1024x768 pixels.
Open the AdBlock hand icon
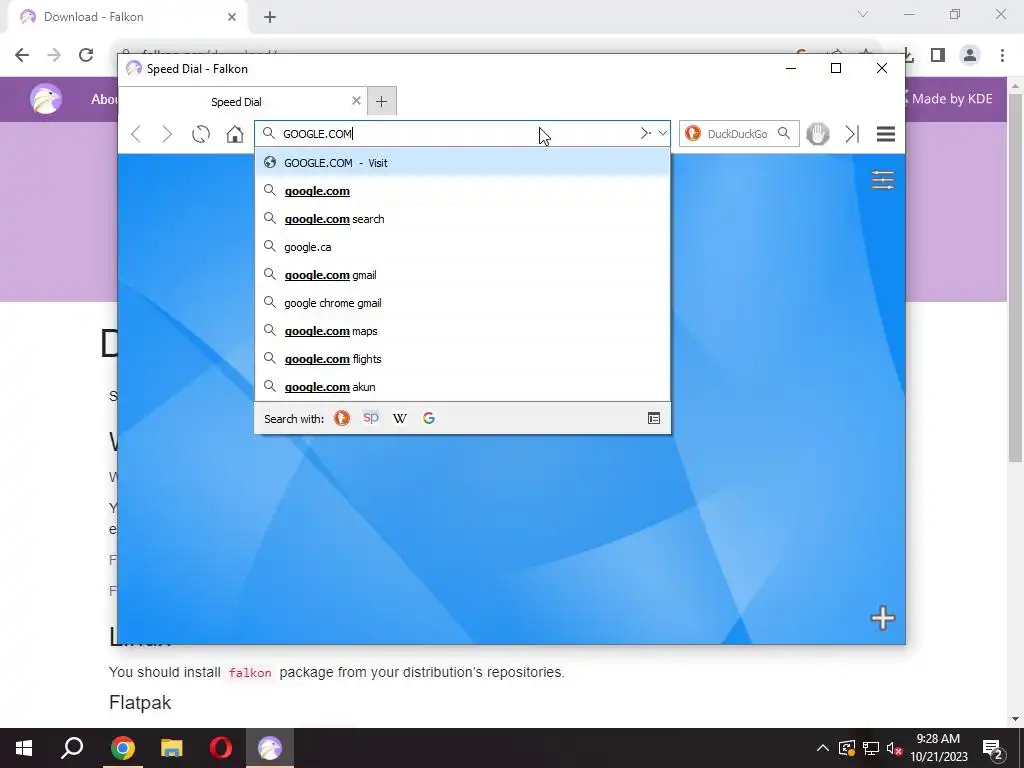coord(817,134)
